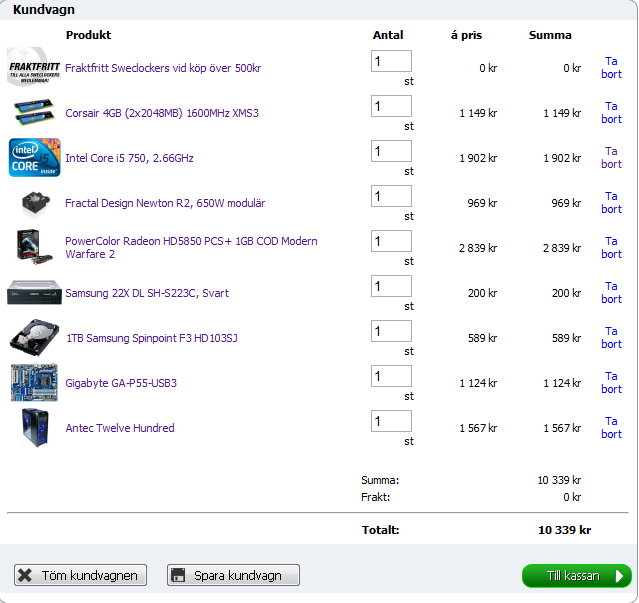This screenshot has width=639, height=603.
Task: Remove Antec Twelve Hundred with Ta bort
Action: 611,428
